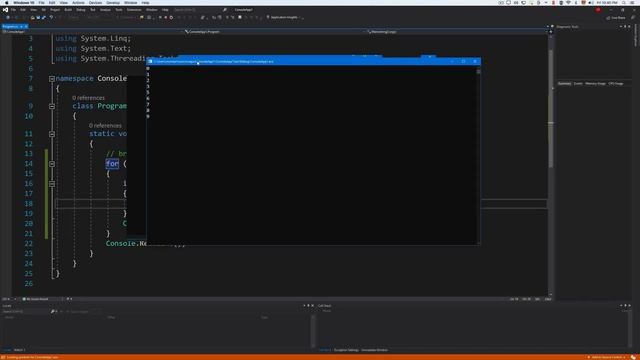Open Visual Studio Debug menu

(x=81, y=9)
